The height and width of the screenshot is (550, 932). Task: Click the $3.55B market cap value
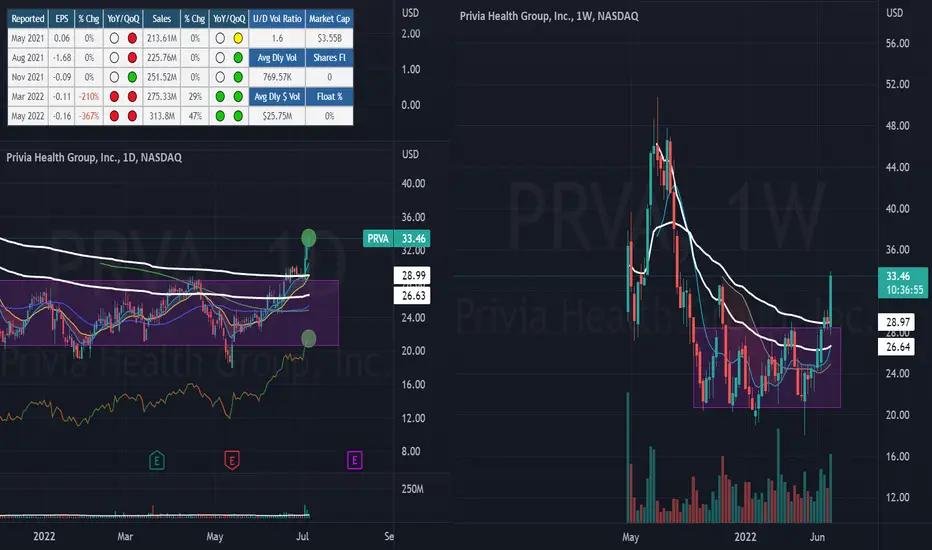[x=329, y=38]
